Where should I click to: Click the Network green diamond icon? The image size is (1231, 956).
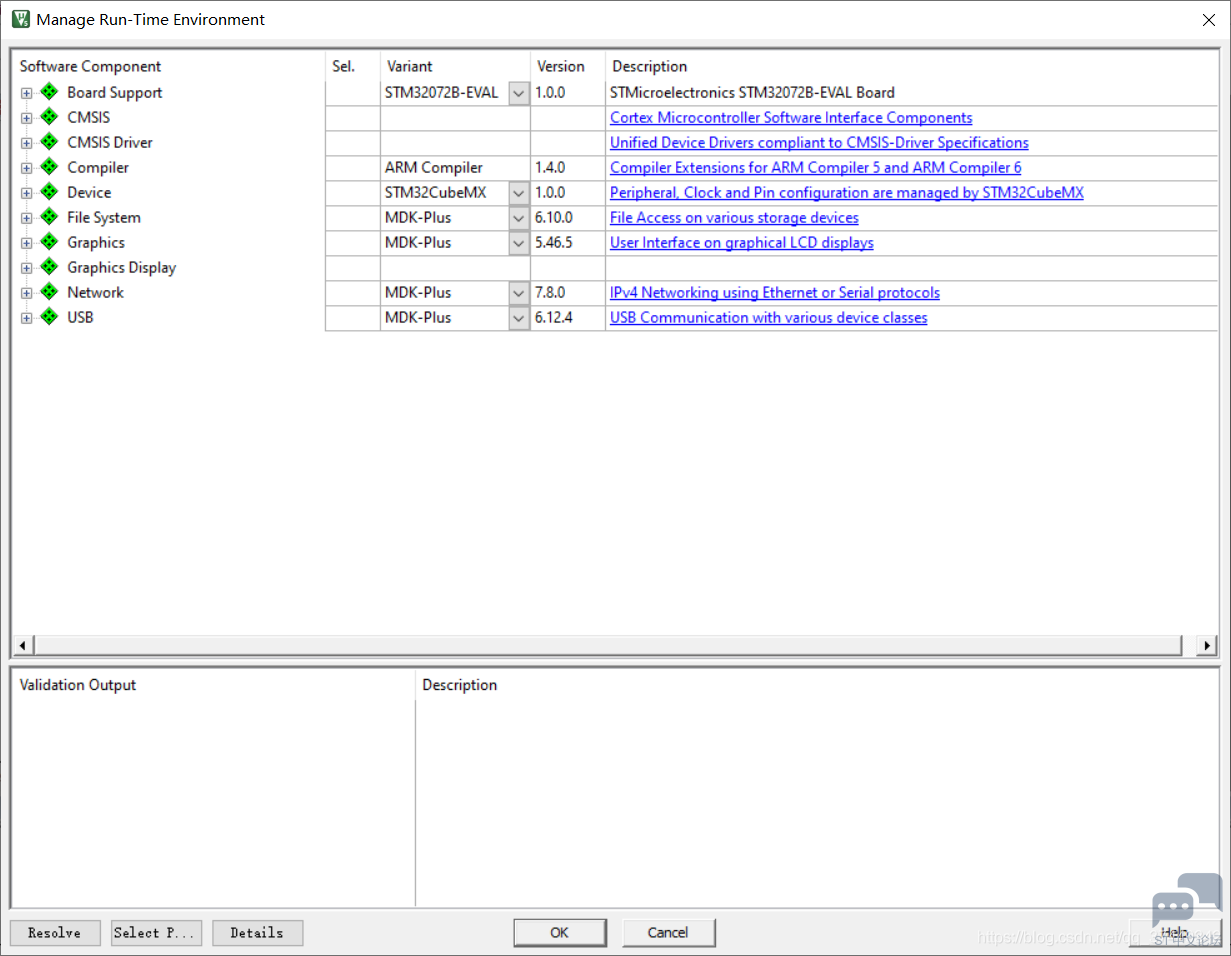tap(49, 292)
